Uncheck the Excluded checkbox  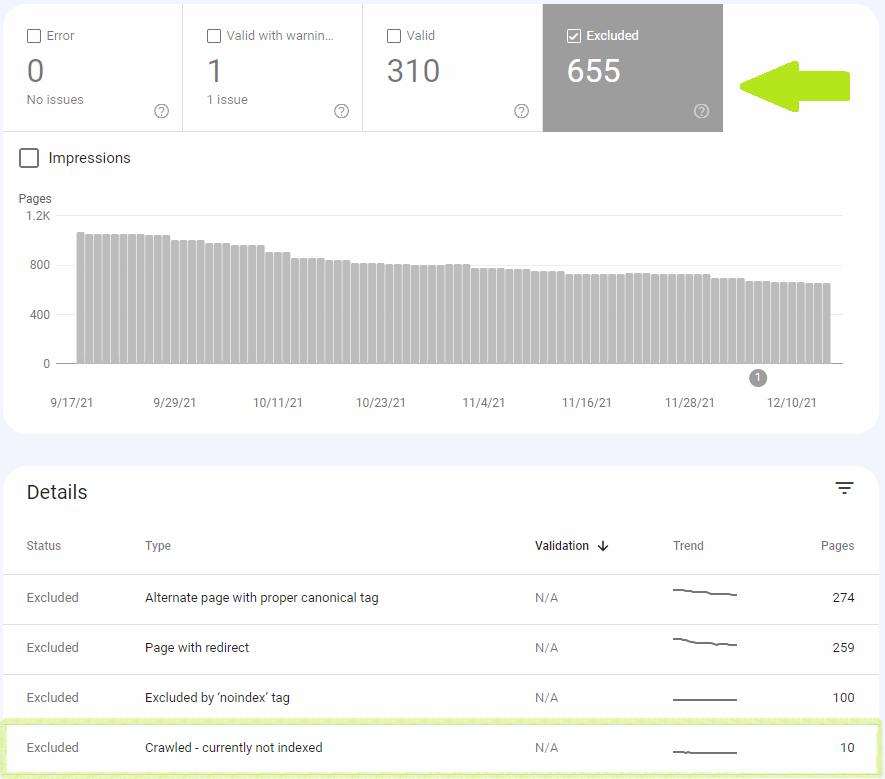pos(574,36)
